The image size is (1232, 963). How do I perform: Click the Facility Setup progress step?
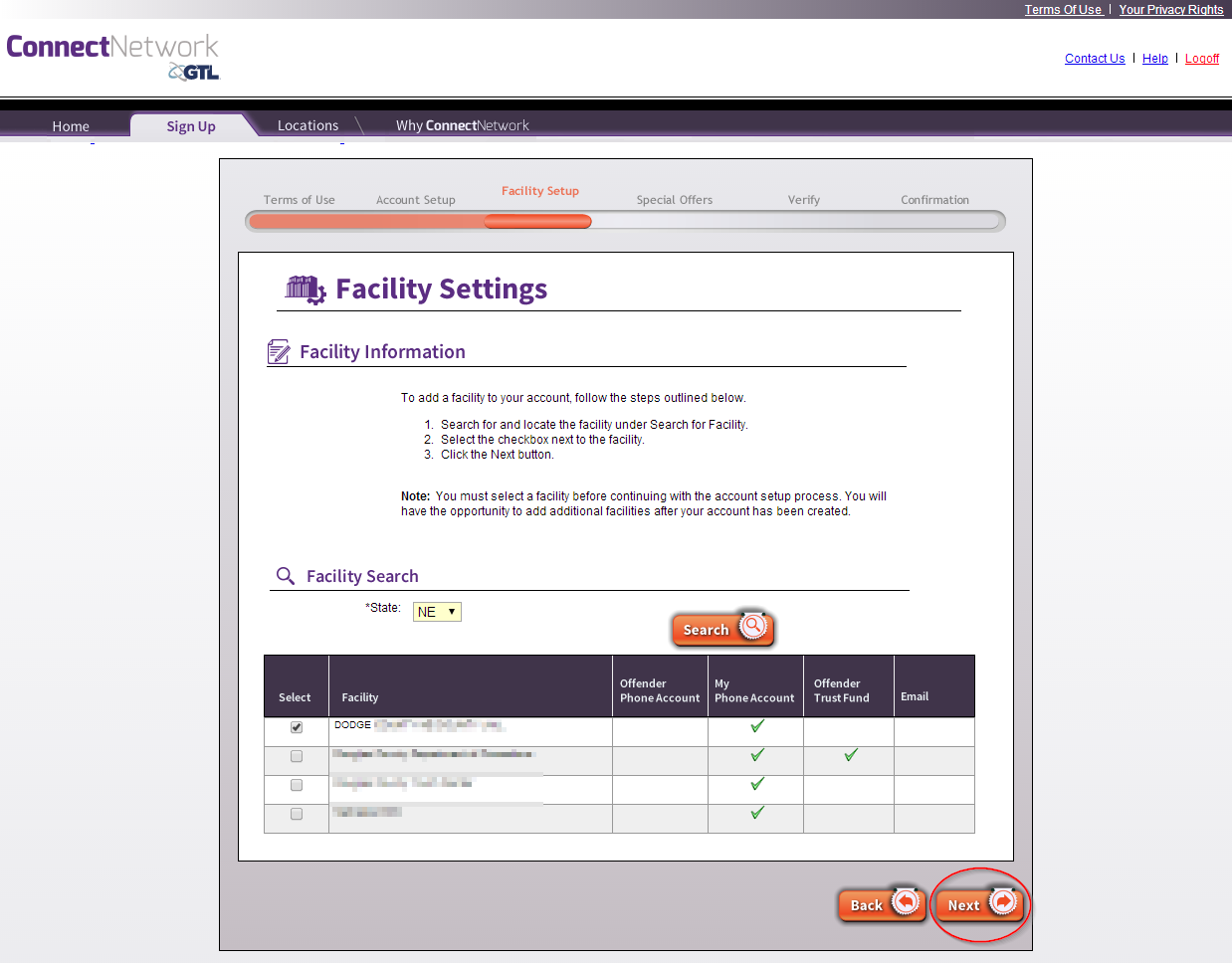click(x=540, y=191)
